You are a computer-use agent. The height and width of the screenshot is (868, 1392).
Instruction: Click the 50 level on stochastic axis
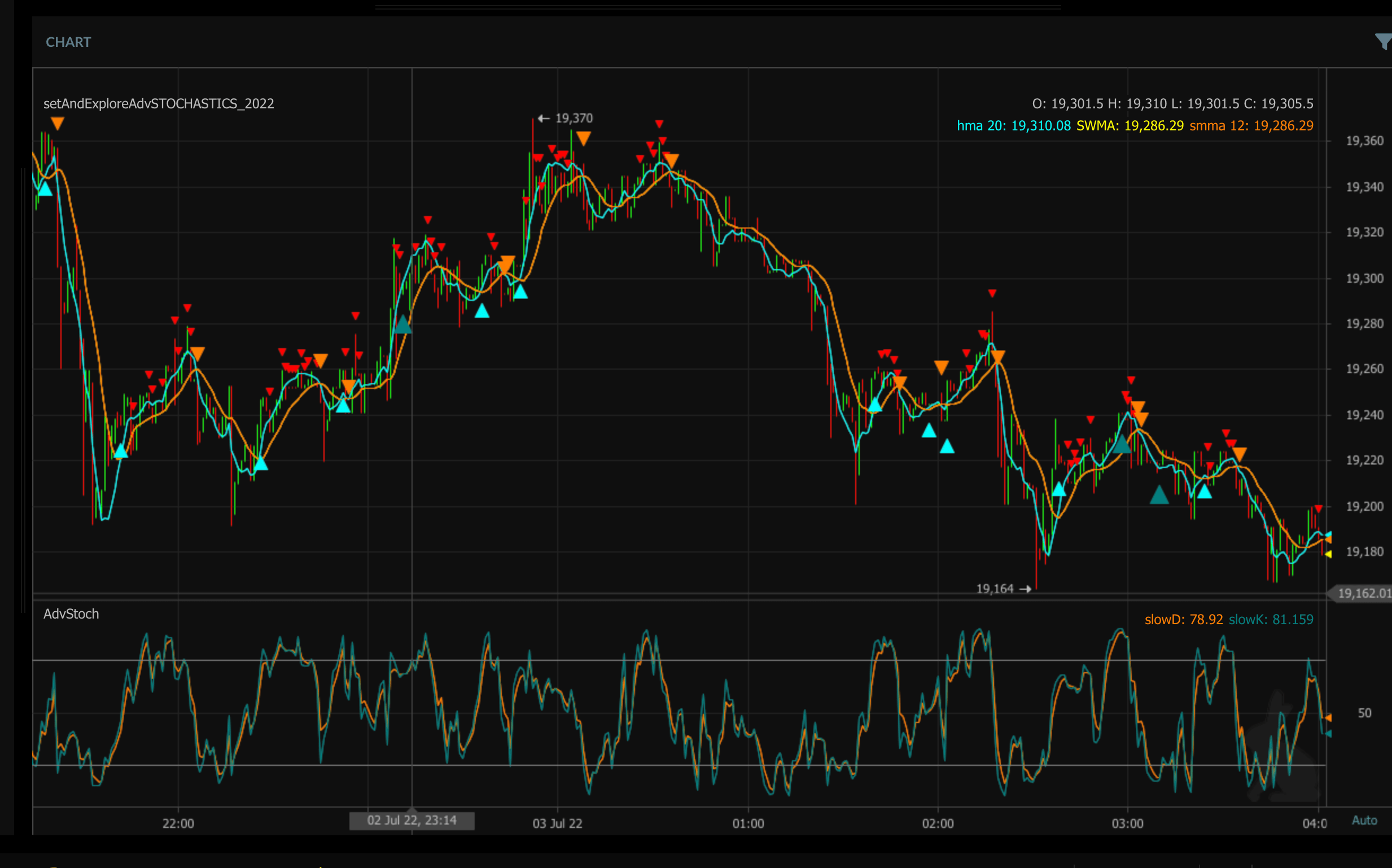[x=1364, y=713]
